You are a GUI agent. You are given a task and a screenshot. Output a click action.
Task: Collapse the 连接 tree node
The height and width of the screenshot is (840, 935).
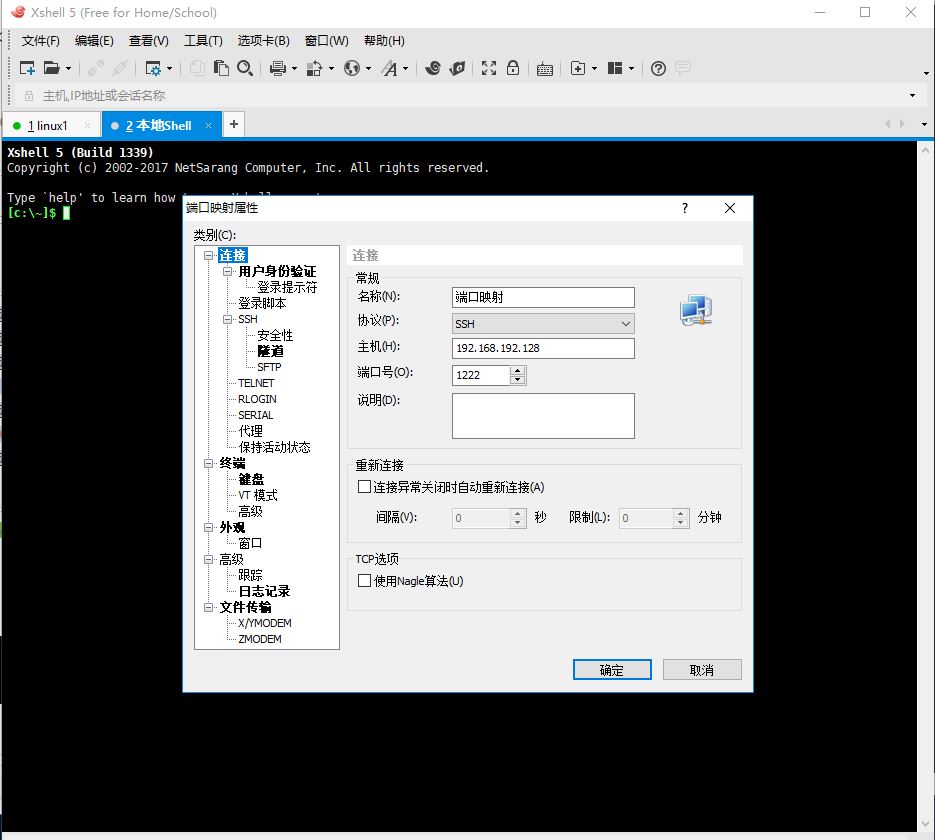pos(208,256)
